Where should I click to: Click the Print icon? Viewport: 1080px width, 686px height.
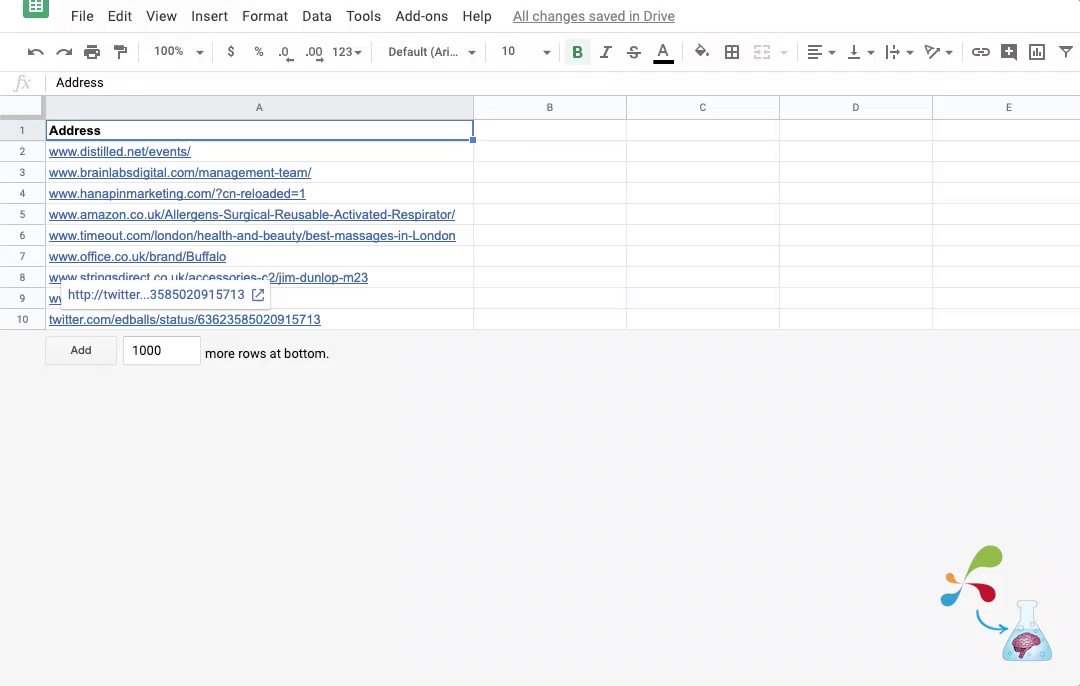[x=92, y=52]
